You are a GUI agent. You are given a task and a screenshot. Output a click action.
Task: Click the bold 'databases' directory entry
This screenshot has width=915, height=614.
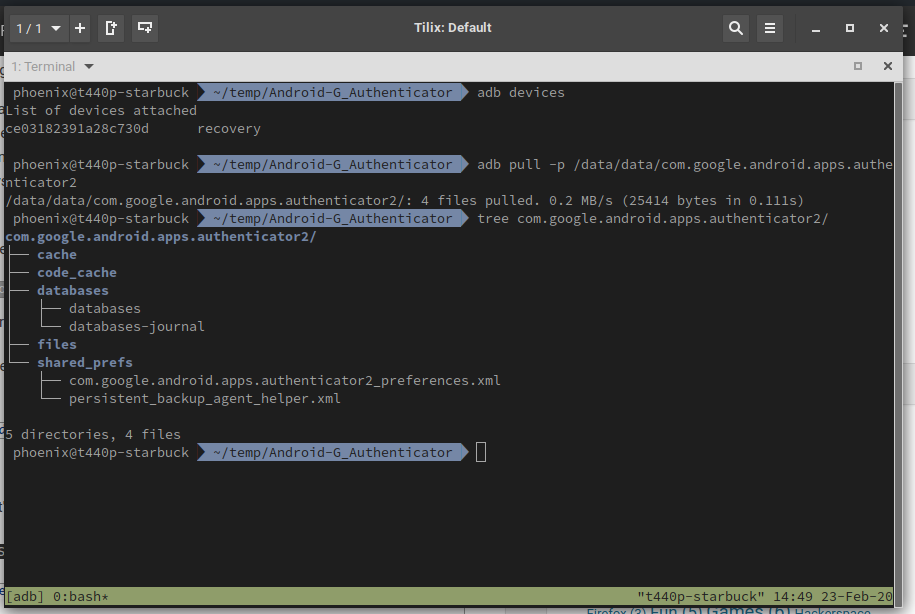(x=73, y=290)
